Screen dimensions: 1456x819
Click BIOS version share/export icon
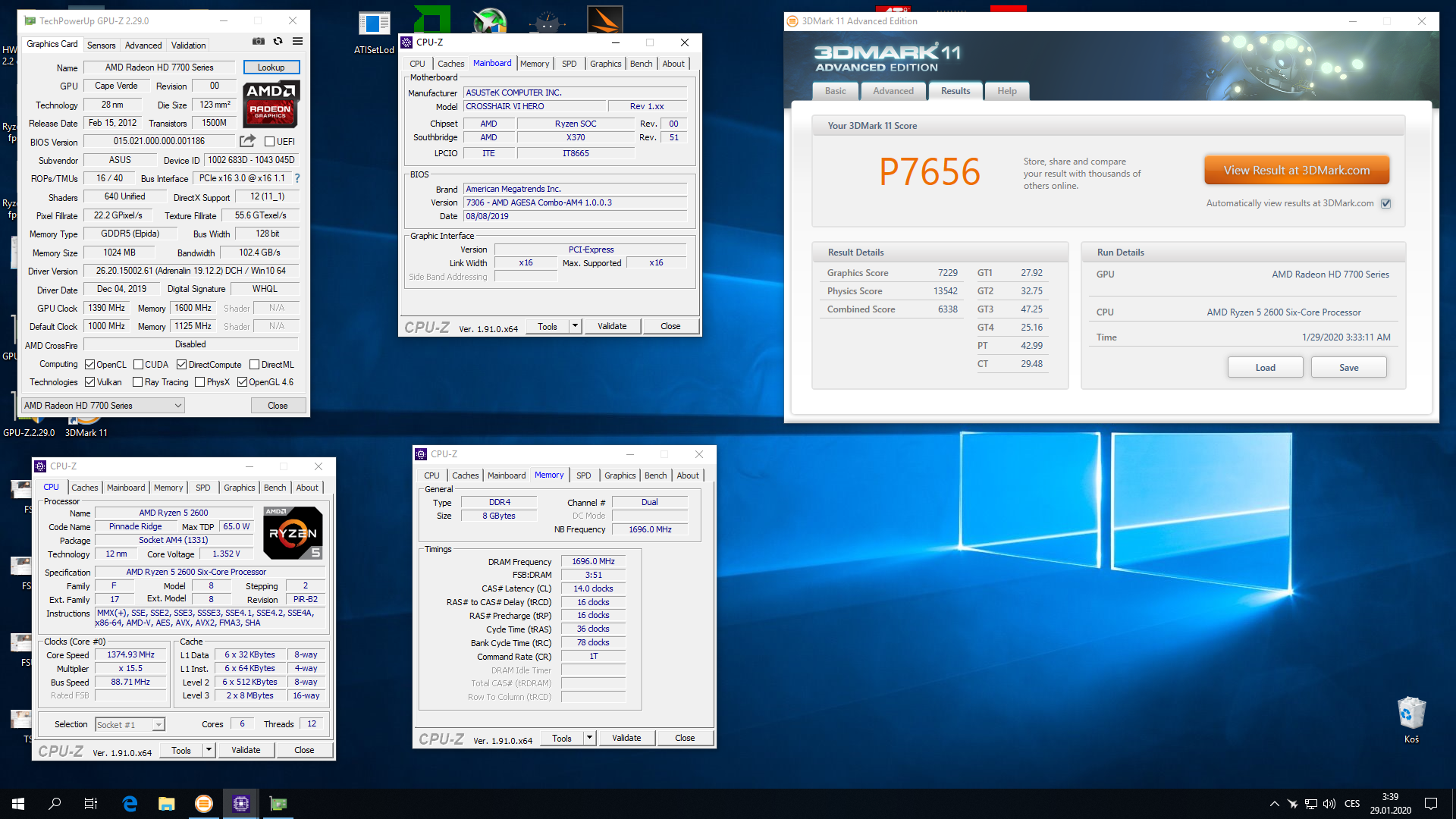[x=247, y=141]
